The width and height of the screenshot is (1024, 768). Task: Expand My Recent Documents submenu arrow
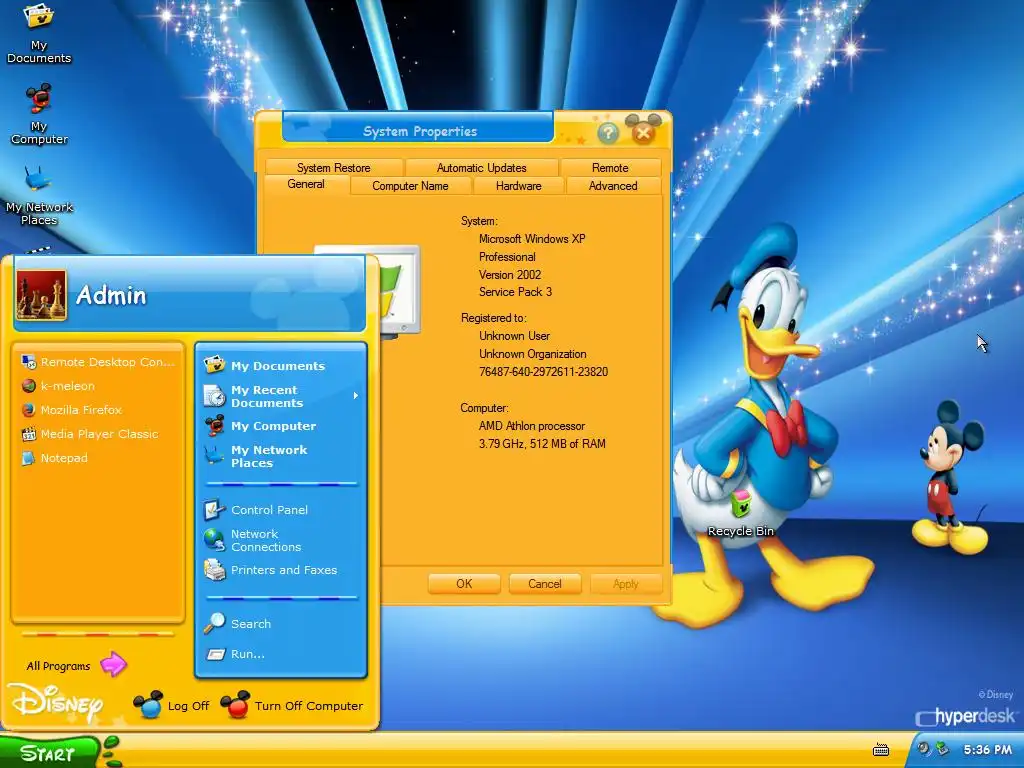coord(355,396)
